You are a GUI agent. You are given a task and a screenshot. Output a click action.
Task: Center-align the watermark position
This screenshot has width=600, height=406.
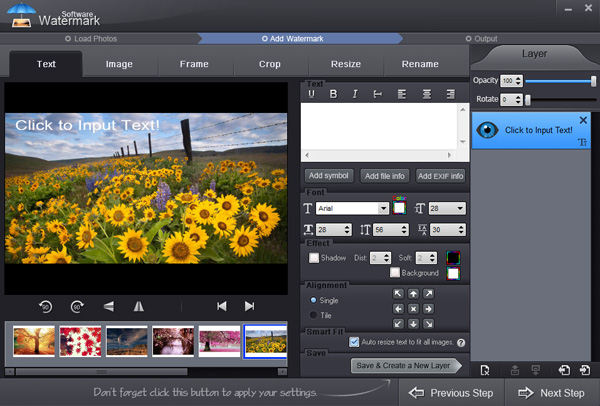[413, 309]
